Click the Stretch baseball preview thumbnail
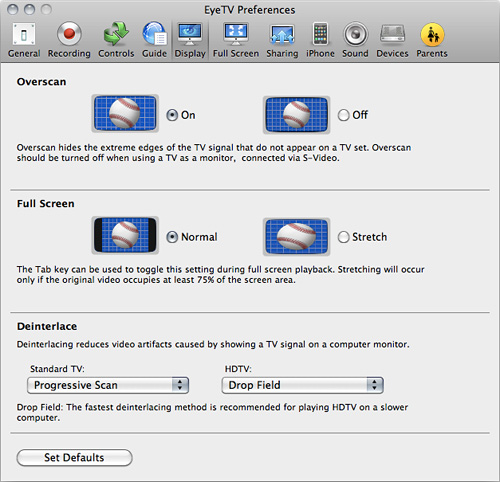Viewport: 500px width, 482px height. pos(296,236)
